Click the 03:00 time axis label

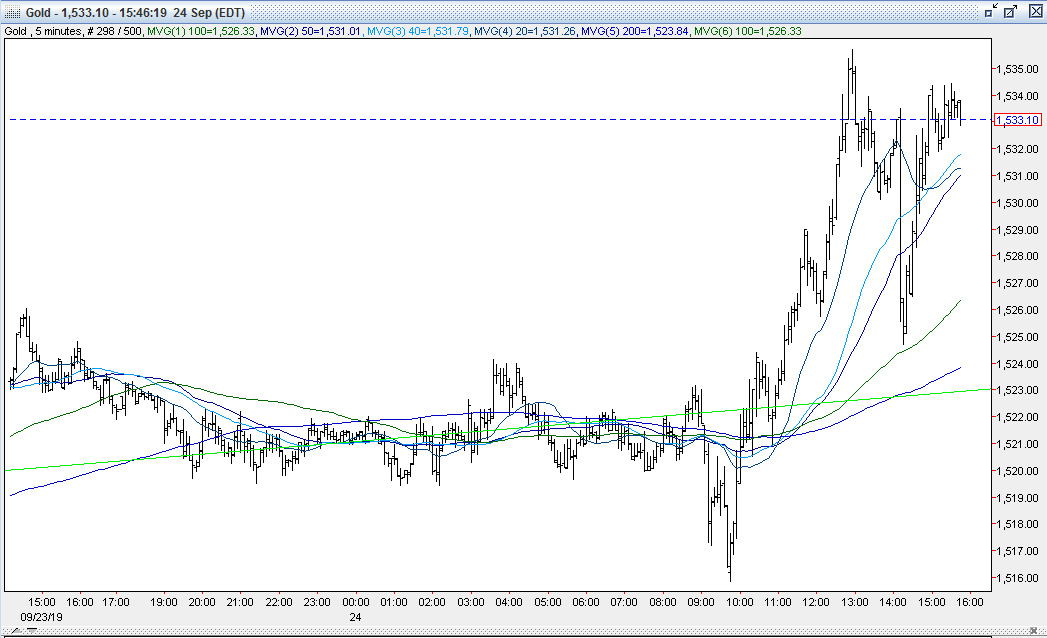click(x=470, y=602)
